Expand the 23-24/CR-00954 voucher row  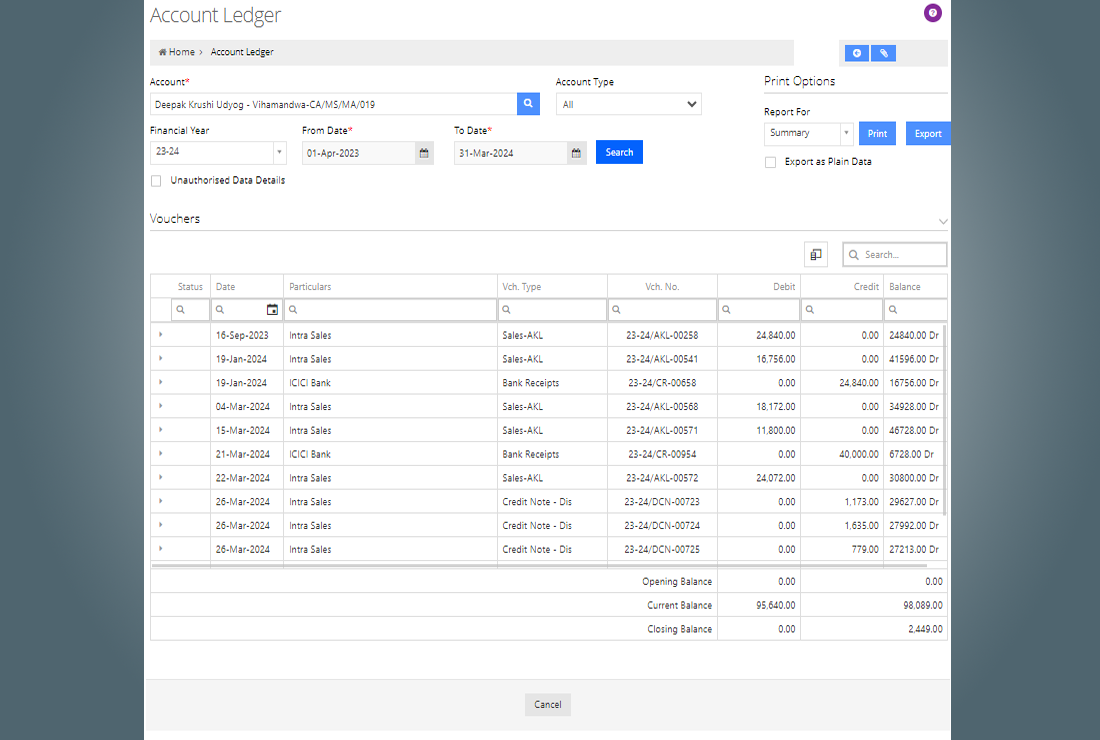pos(161,454)
